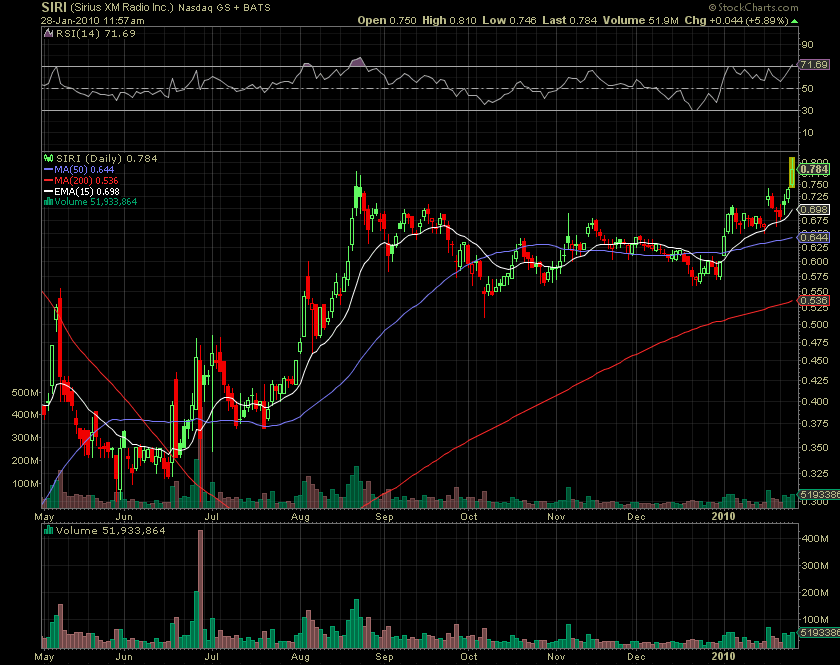
Task: Click the blue MA(50) line marker in legend
Action: point(48,170)
